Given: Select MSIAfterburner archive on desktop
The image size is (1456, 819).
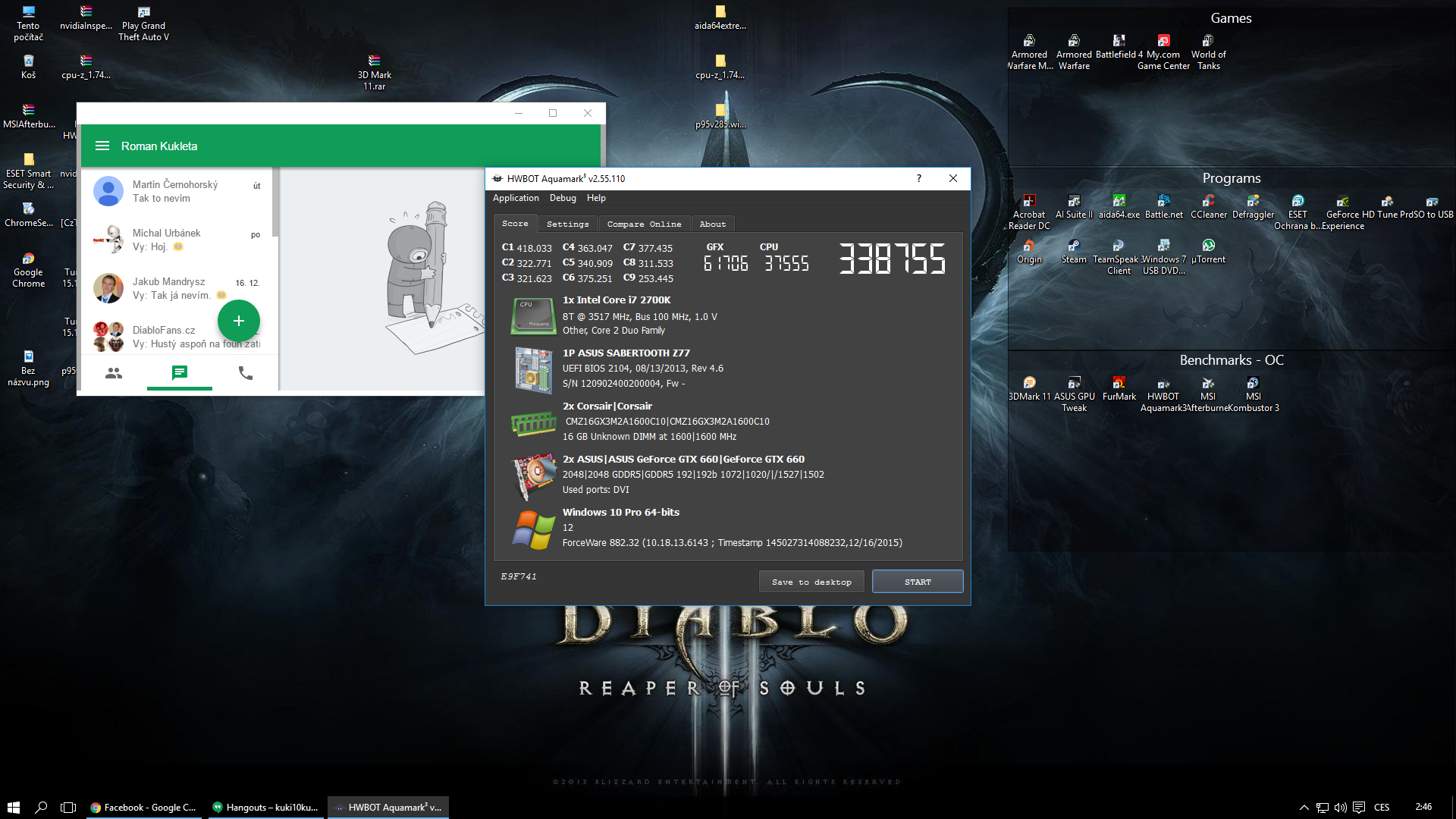Looking at the screenshot, I should coord(28,116).
